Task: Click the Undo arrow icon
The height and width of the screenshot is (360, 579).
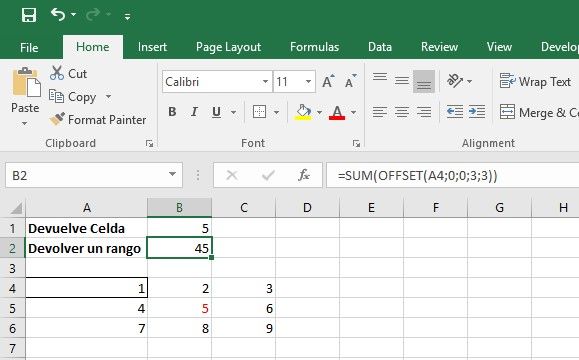Action: [58, 15]
